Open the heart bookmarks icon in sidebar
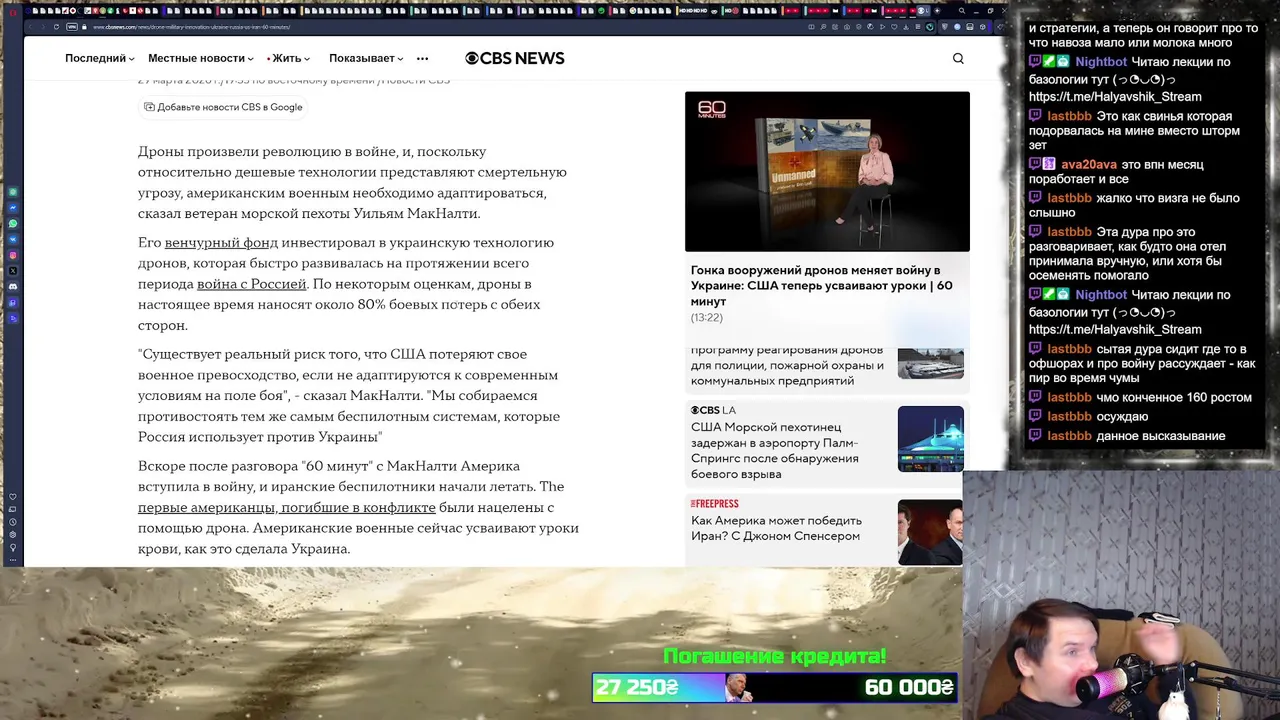This screenshot has width=1280, height=720. coord(13,497)
